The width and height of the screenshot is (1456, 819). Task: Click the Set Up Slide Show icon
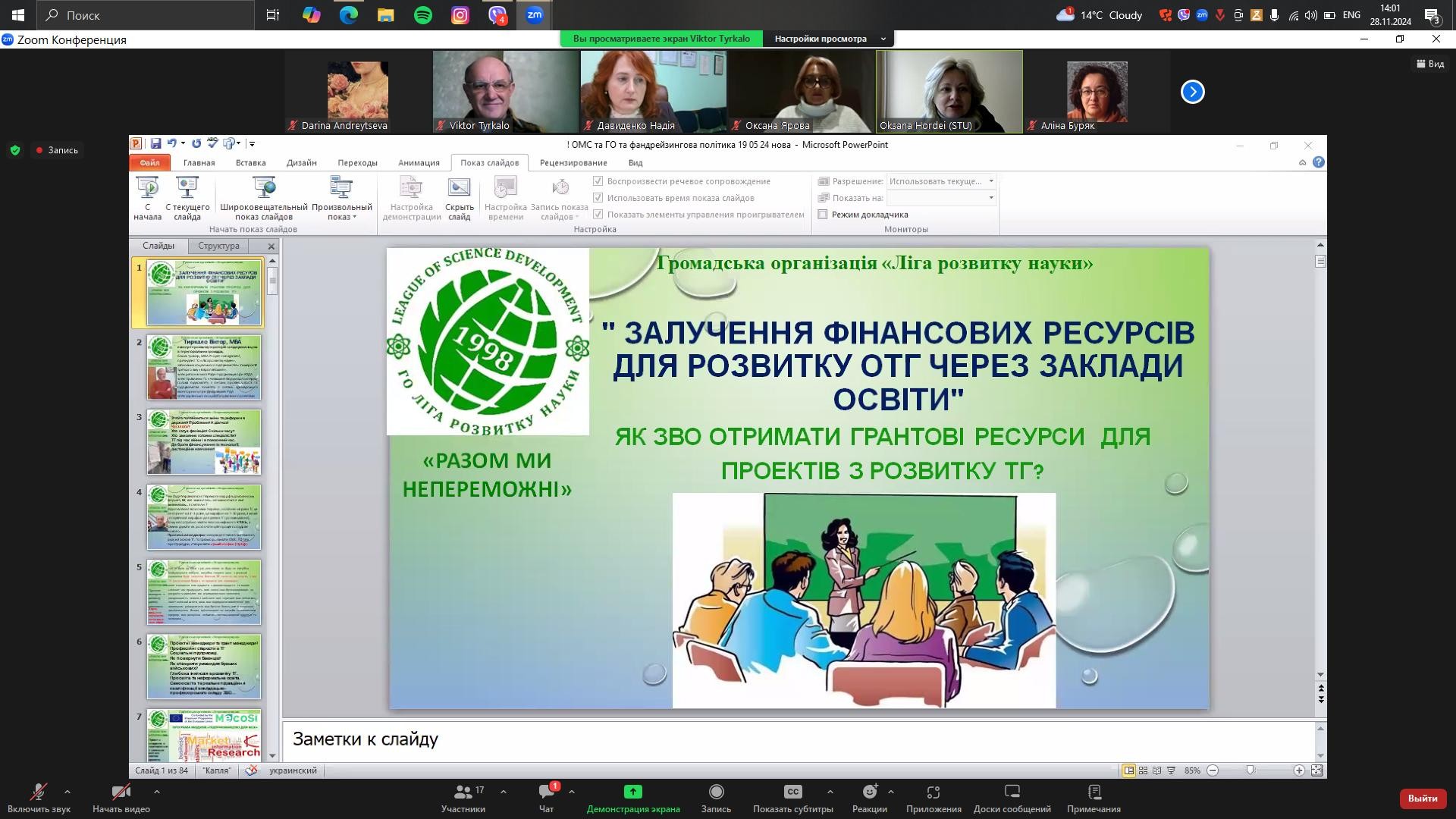[411, 187]
